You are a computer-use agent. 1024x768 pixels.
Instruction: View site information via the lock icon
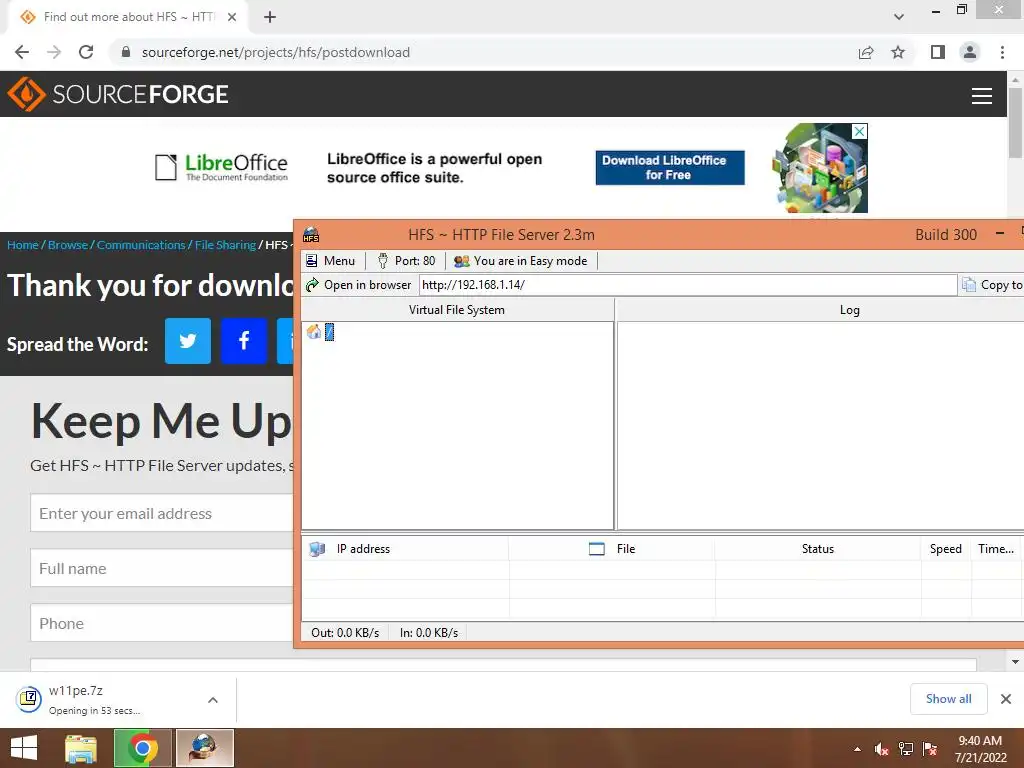point(126,52)
